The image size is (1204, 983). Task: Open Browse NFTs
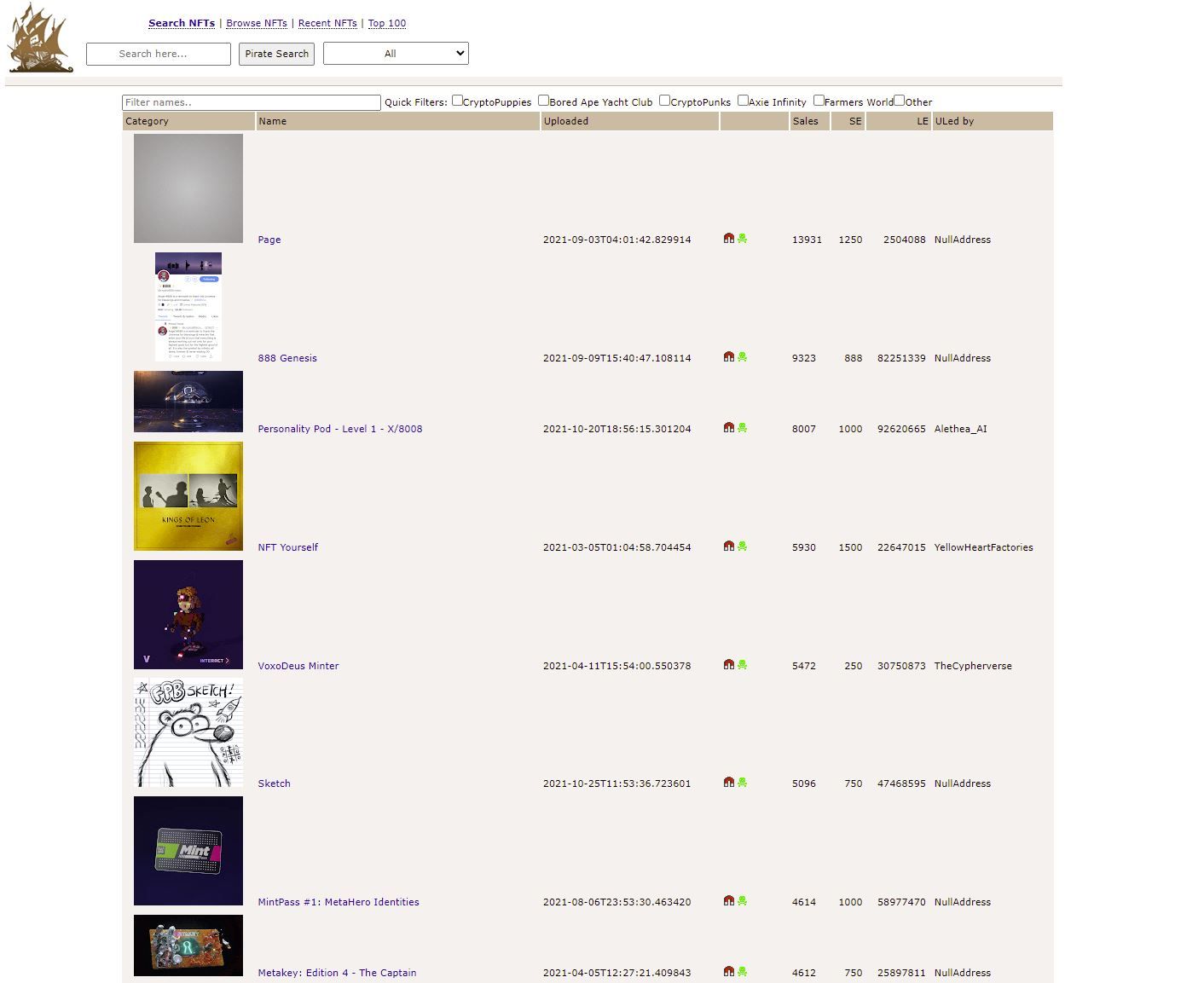tap(257, 23)
